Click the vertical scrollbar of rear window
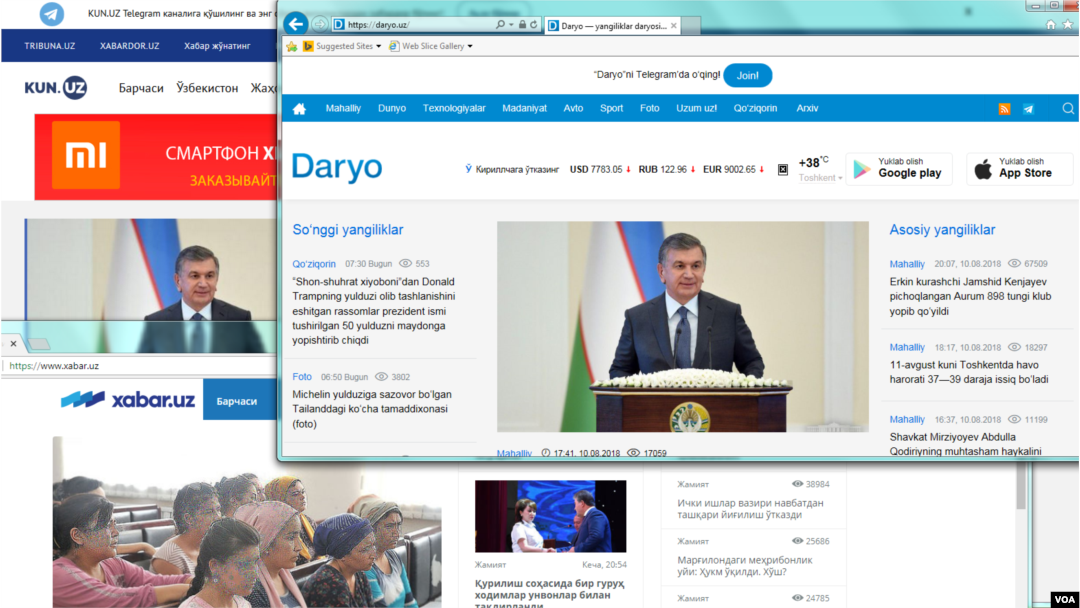 (x=1021, y=485)
